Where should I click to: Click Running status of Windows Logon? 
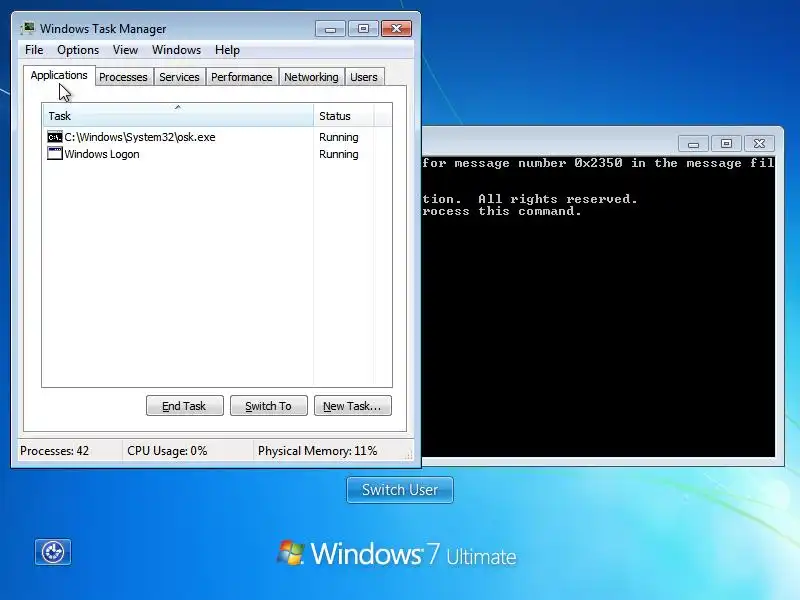pyautogui.click(x=339, y=154)
